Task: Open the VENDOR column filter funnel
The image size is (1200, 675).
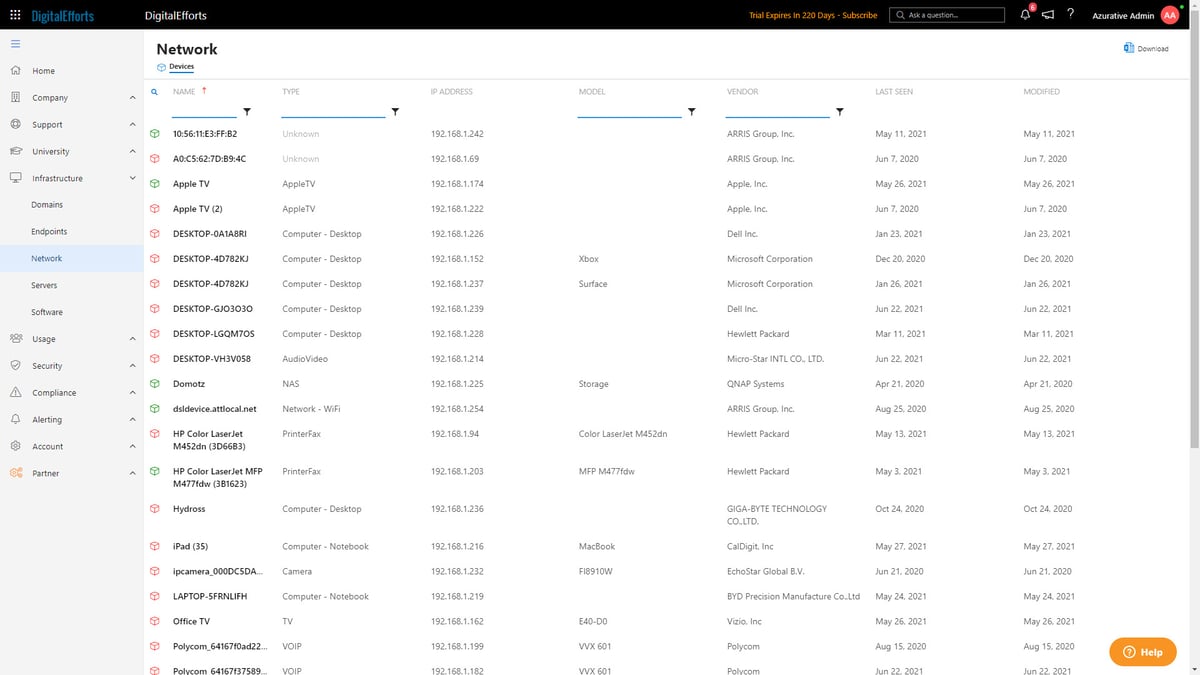Action: click(x=839, y=112)
